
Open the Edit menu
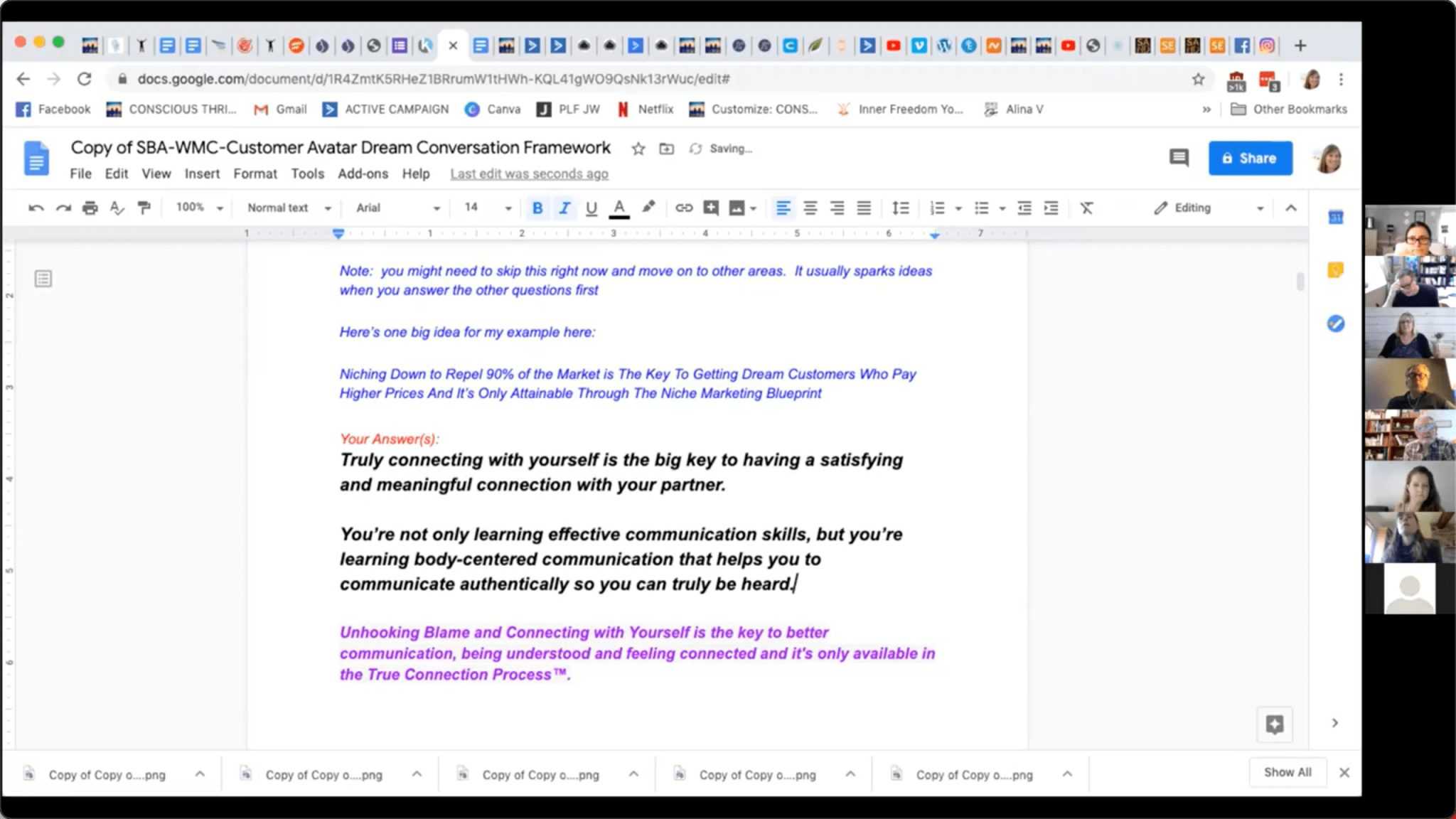coord(117,173)
